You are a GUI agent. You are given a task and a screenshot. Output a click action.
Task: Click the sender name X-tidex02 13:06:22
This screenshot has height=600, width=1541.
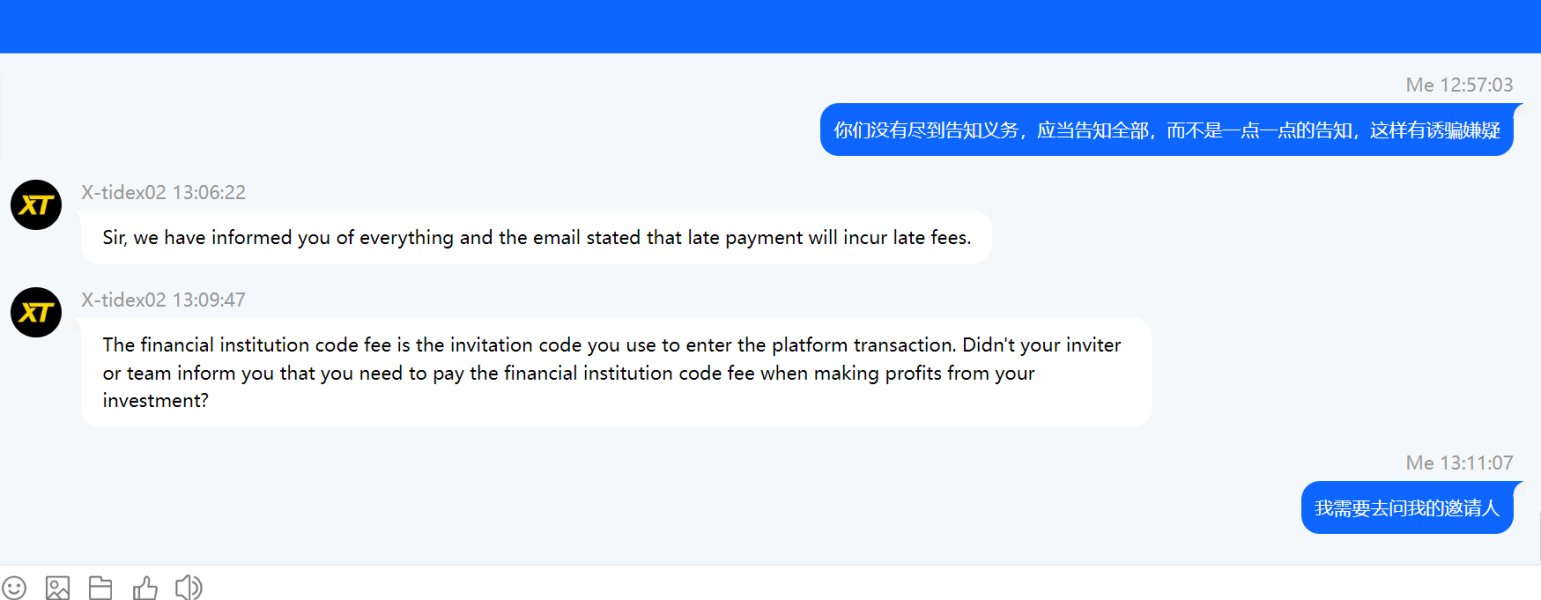coord(164,192)
